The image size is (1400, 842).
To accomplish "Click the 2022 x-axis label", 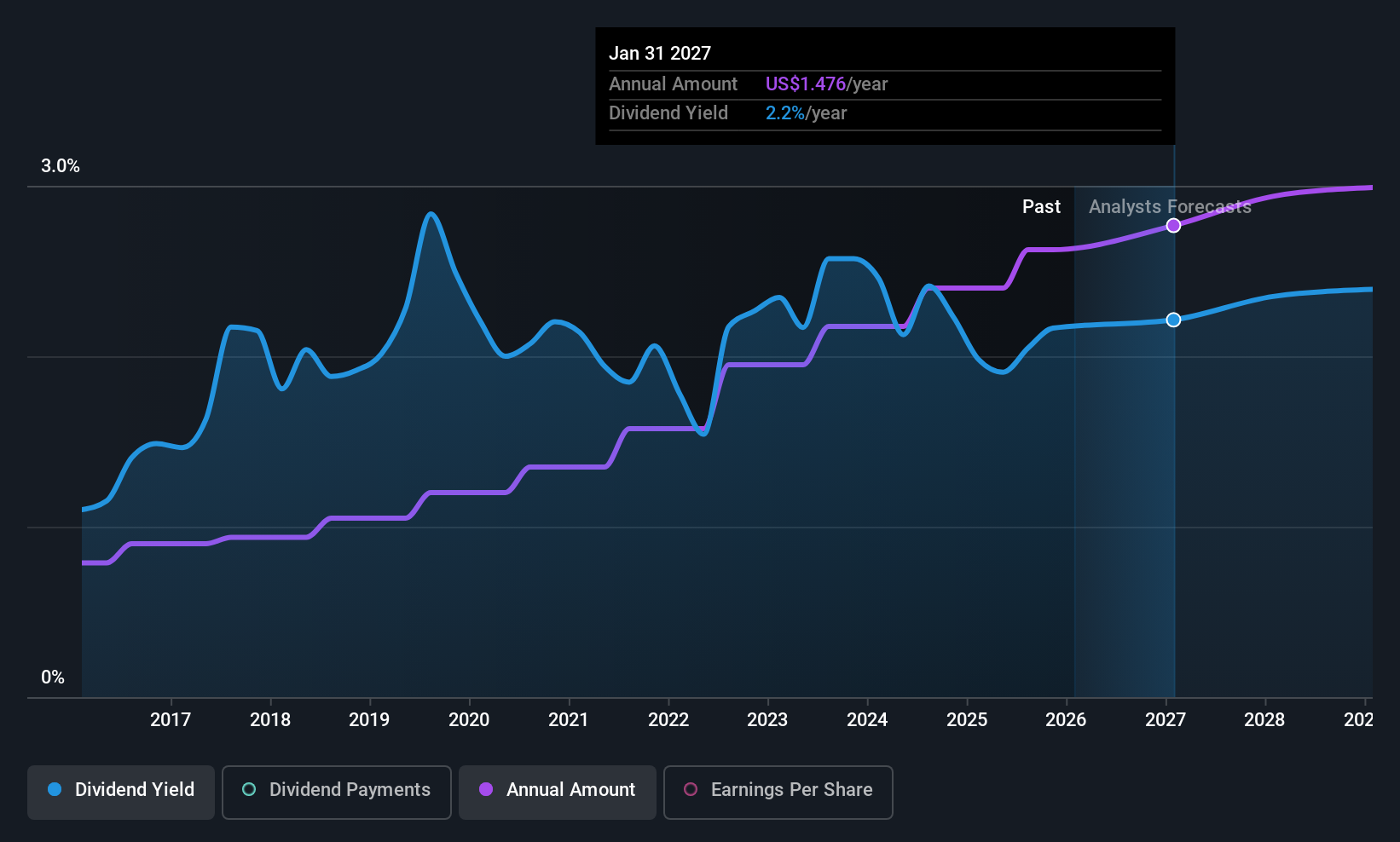I will point(668,719).
